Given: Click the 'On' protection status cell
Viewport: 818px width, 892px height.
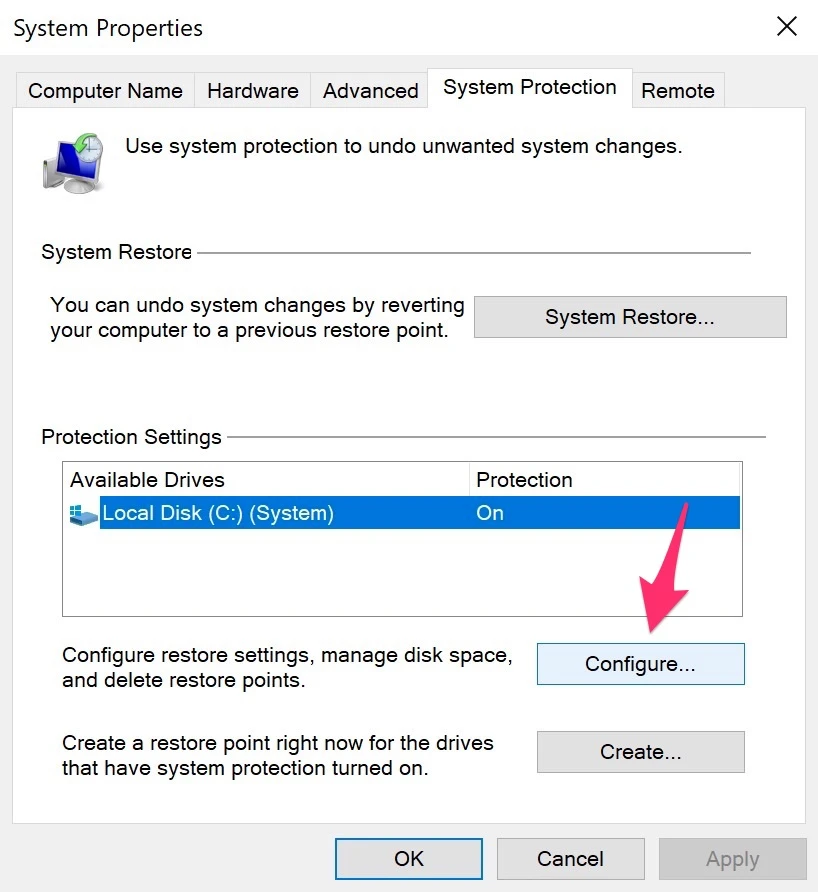Looking at the screenshot, I should click(x=490, y=514).
